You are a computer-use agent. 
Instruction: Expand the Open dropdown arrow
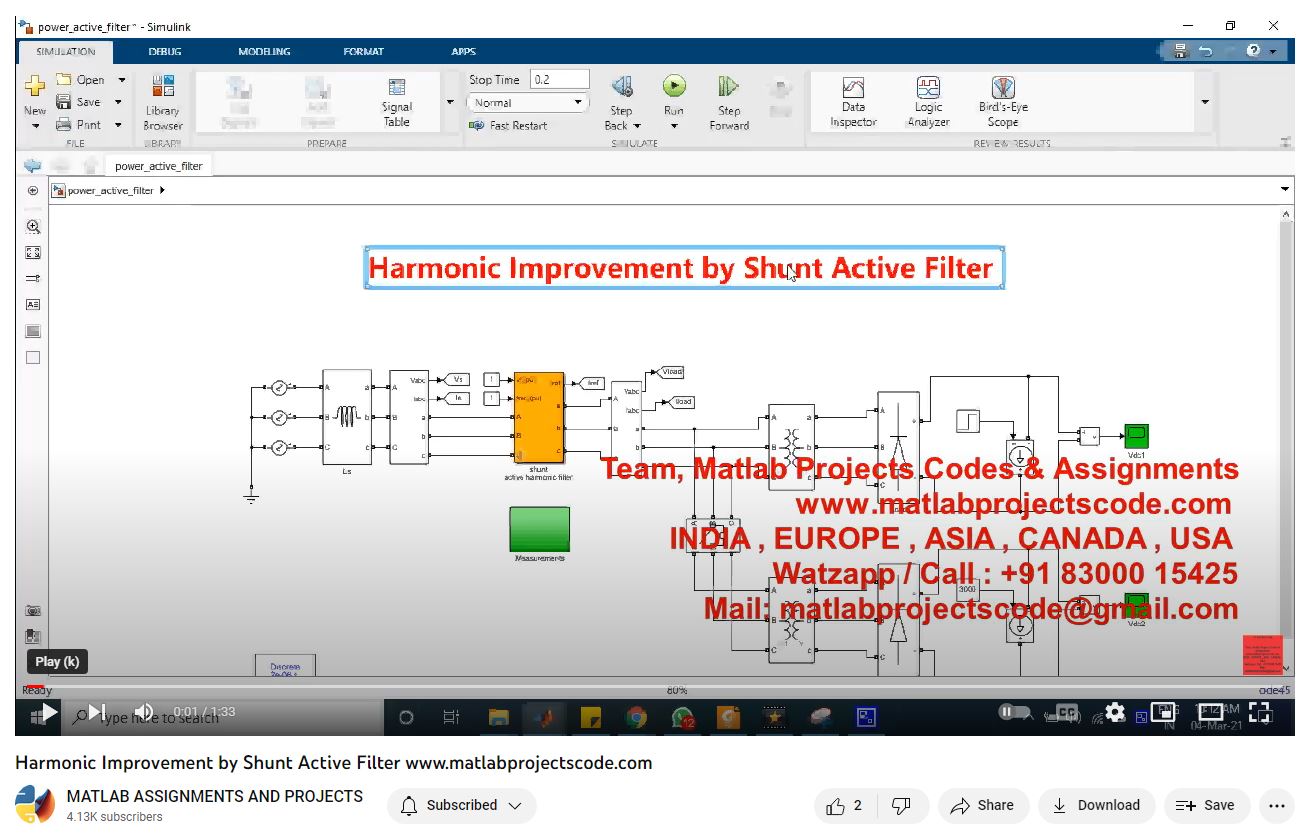[122, 80]
